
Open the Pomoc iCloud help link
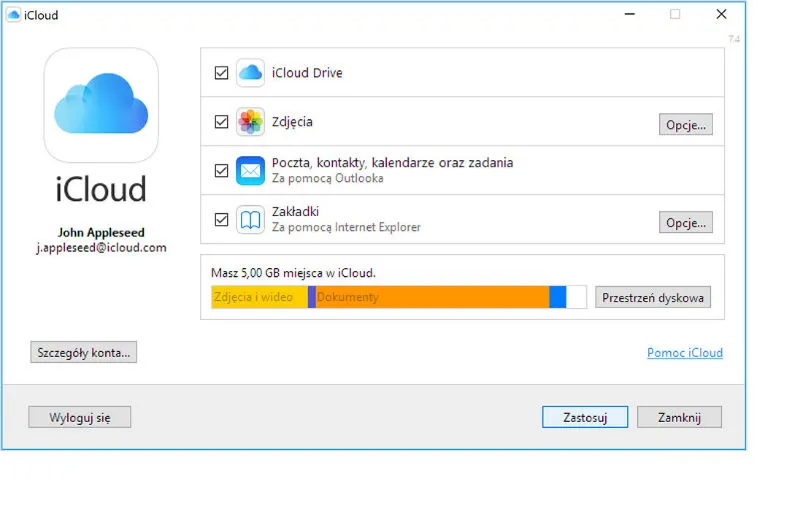click(x=685, y=353)
